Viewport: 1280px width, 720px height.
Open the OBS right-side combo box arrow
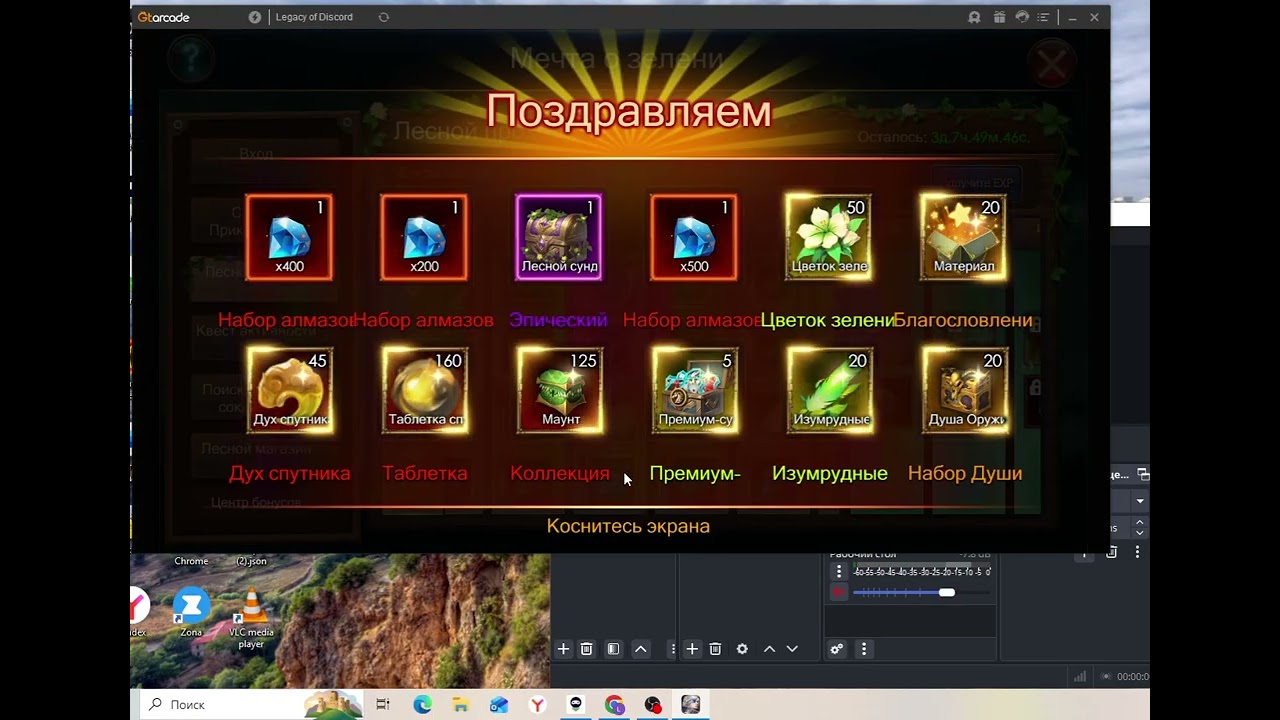click(1139, 500)
